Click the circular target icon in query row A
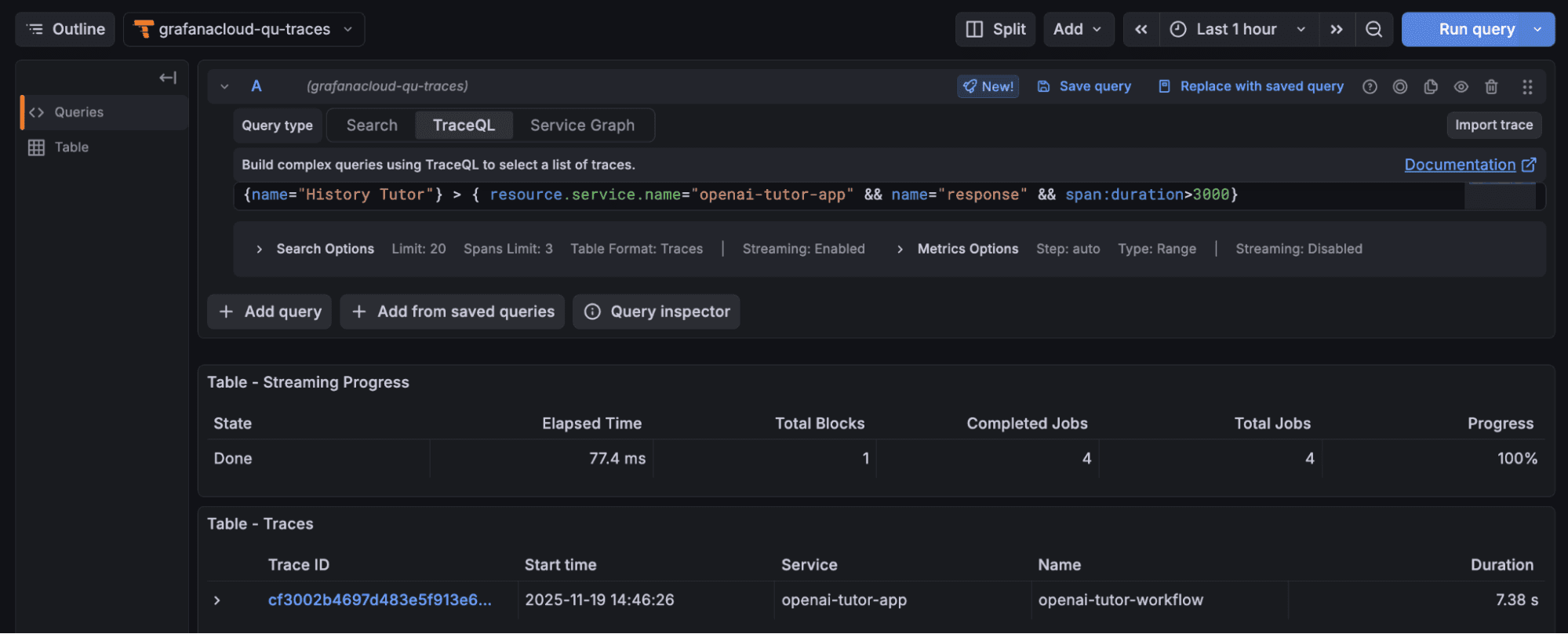Image resolution: width=1568 pixels, height=634 pixels. [1400, 86]
